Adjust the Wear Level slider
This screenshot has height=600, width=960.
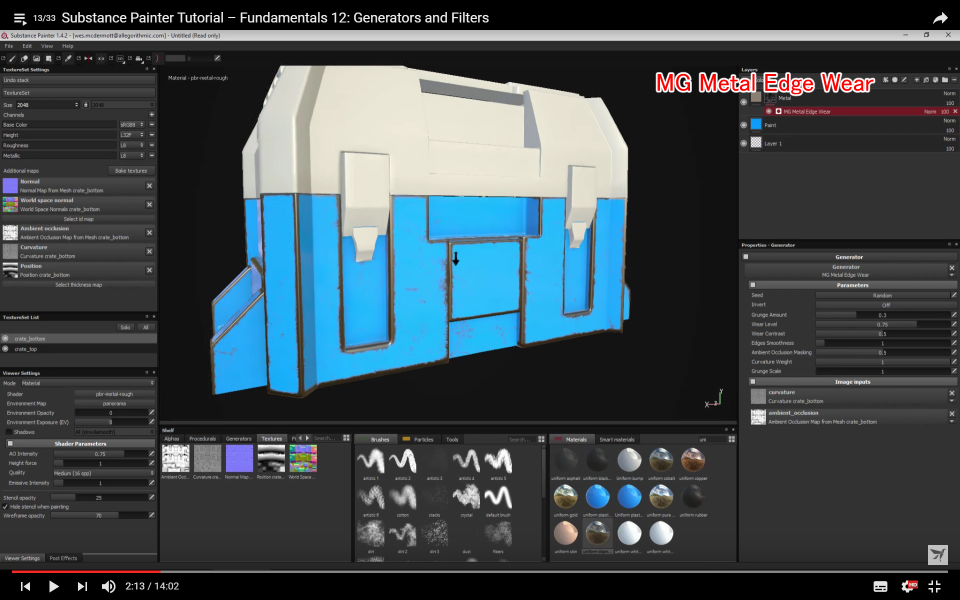[x=882, y=324]
